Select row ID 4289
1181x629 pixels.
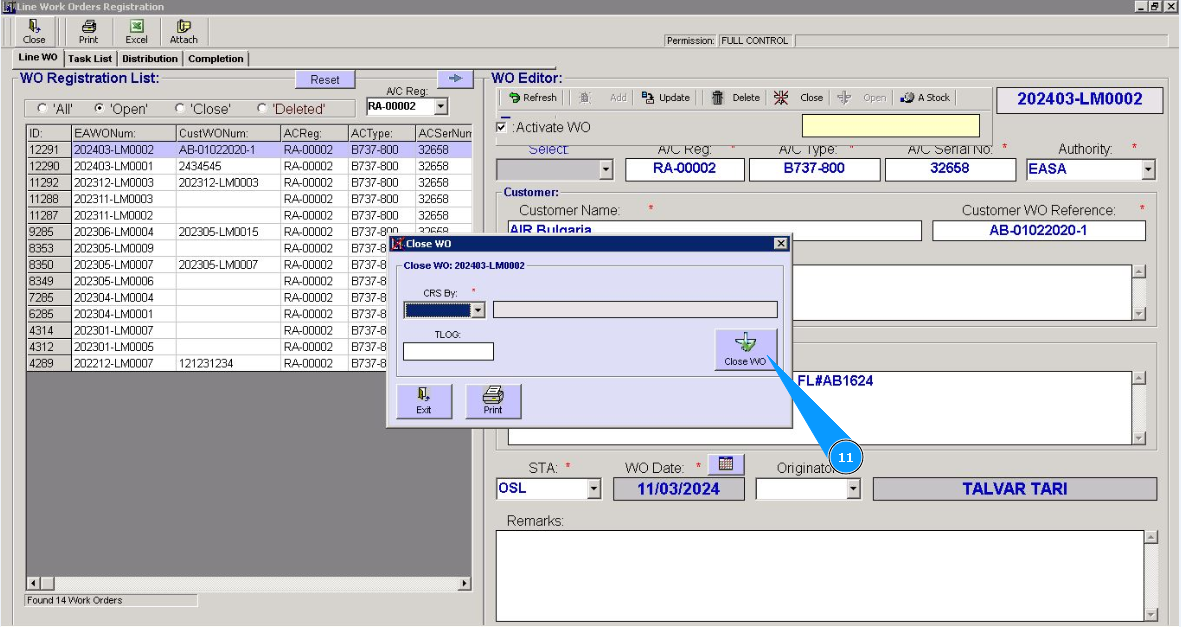(x=207, y=364)
